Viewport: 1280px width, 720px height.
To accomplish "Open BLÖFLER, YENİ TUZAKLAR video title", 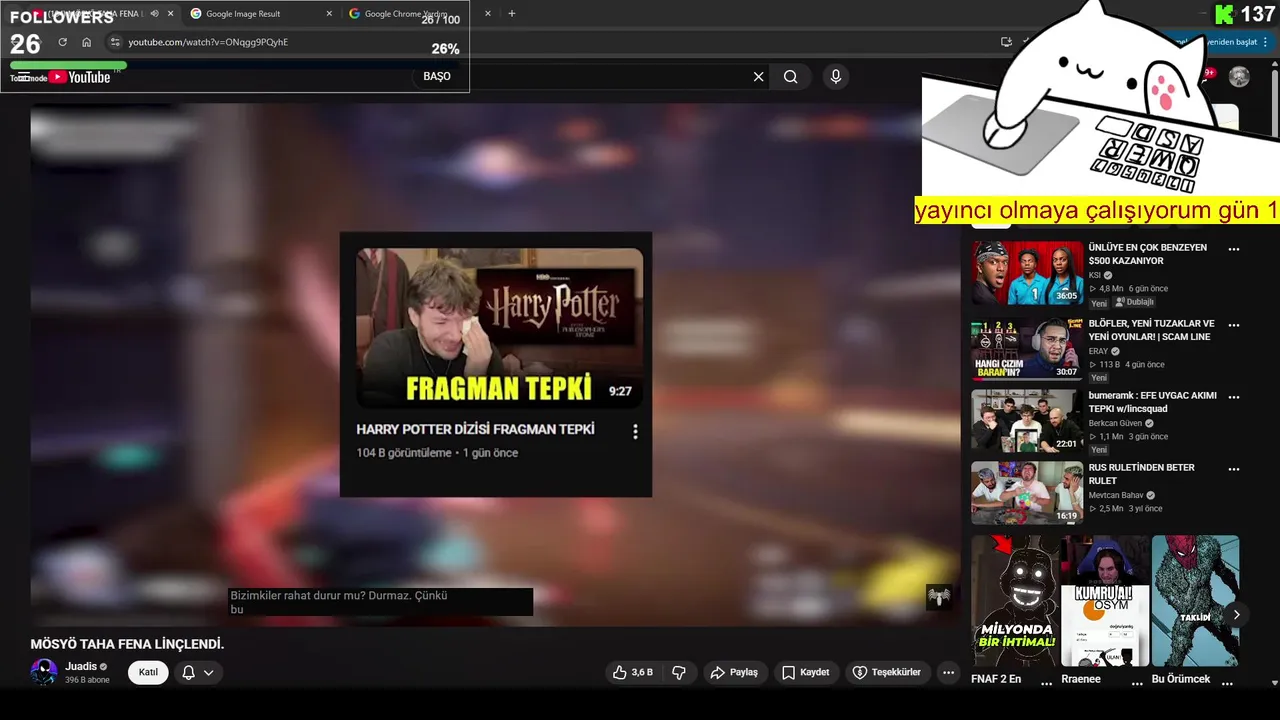I will [x=1151, y=330].
